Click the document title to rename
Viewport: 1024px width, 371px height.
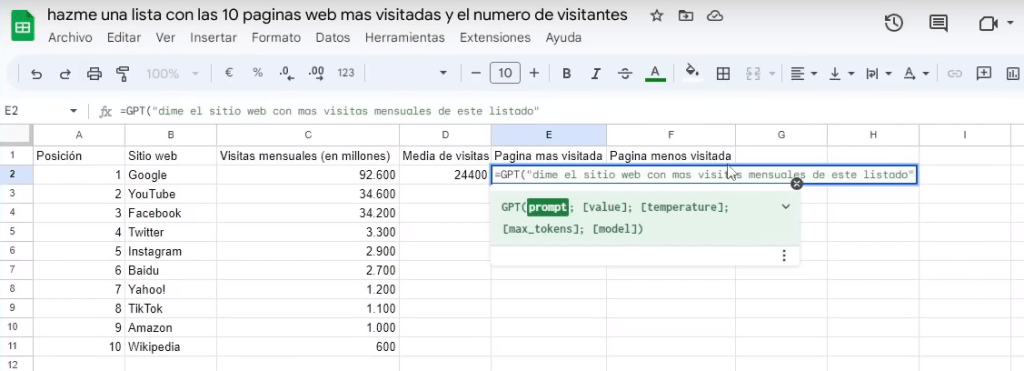point(338,15)
